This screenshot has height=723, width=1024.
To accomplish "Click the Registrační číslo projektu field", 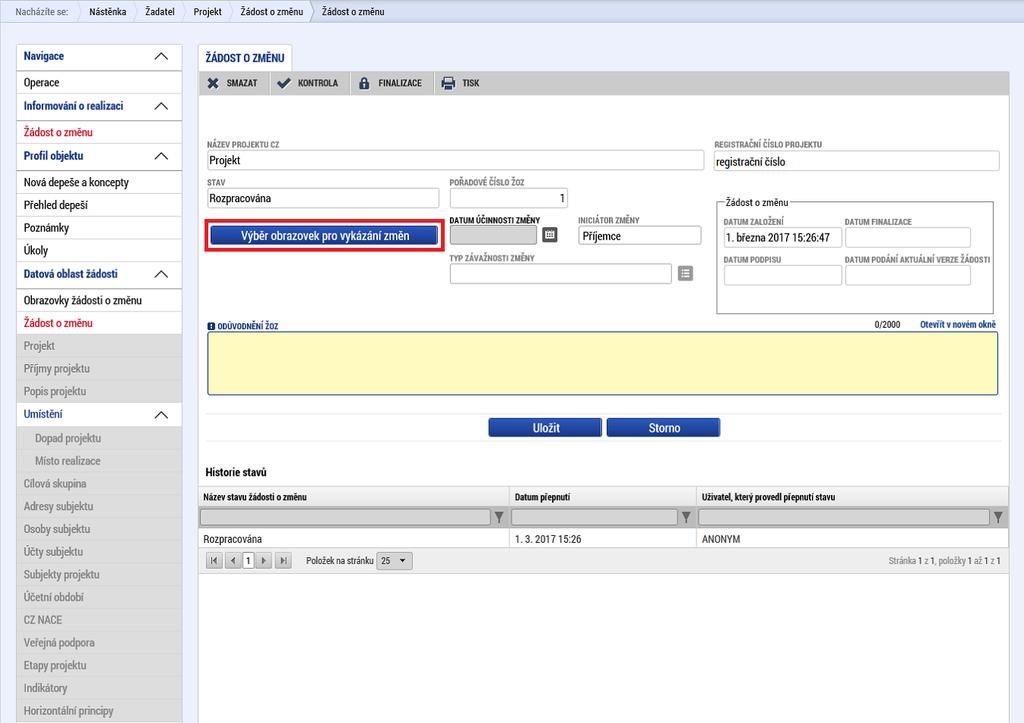I will coord(856,161).
